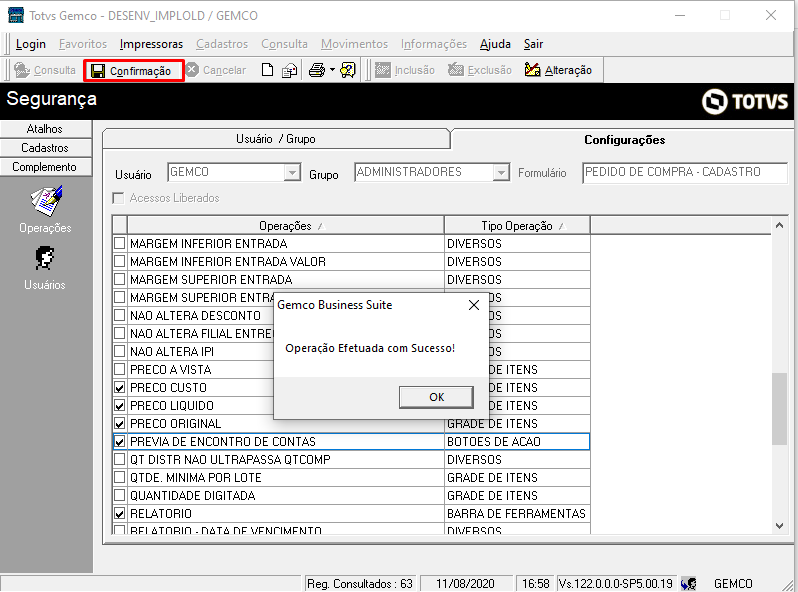Viewport: 798px width, 592px height.
Task: Open the printer dropdown arrow
Action: [x=332, y=70]
